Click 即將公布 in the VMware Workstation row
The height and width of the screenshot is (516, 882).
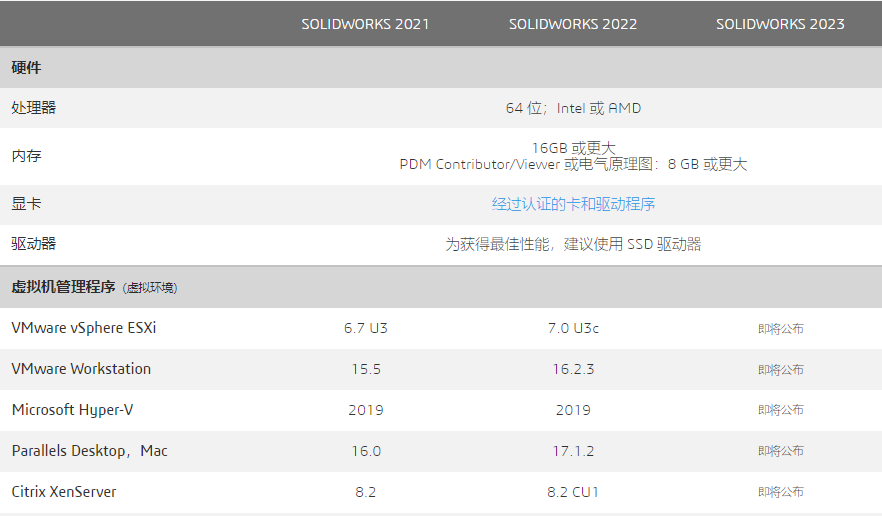pos(781,370)
